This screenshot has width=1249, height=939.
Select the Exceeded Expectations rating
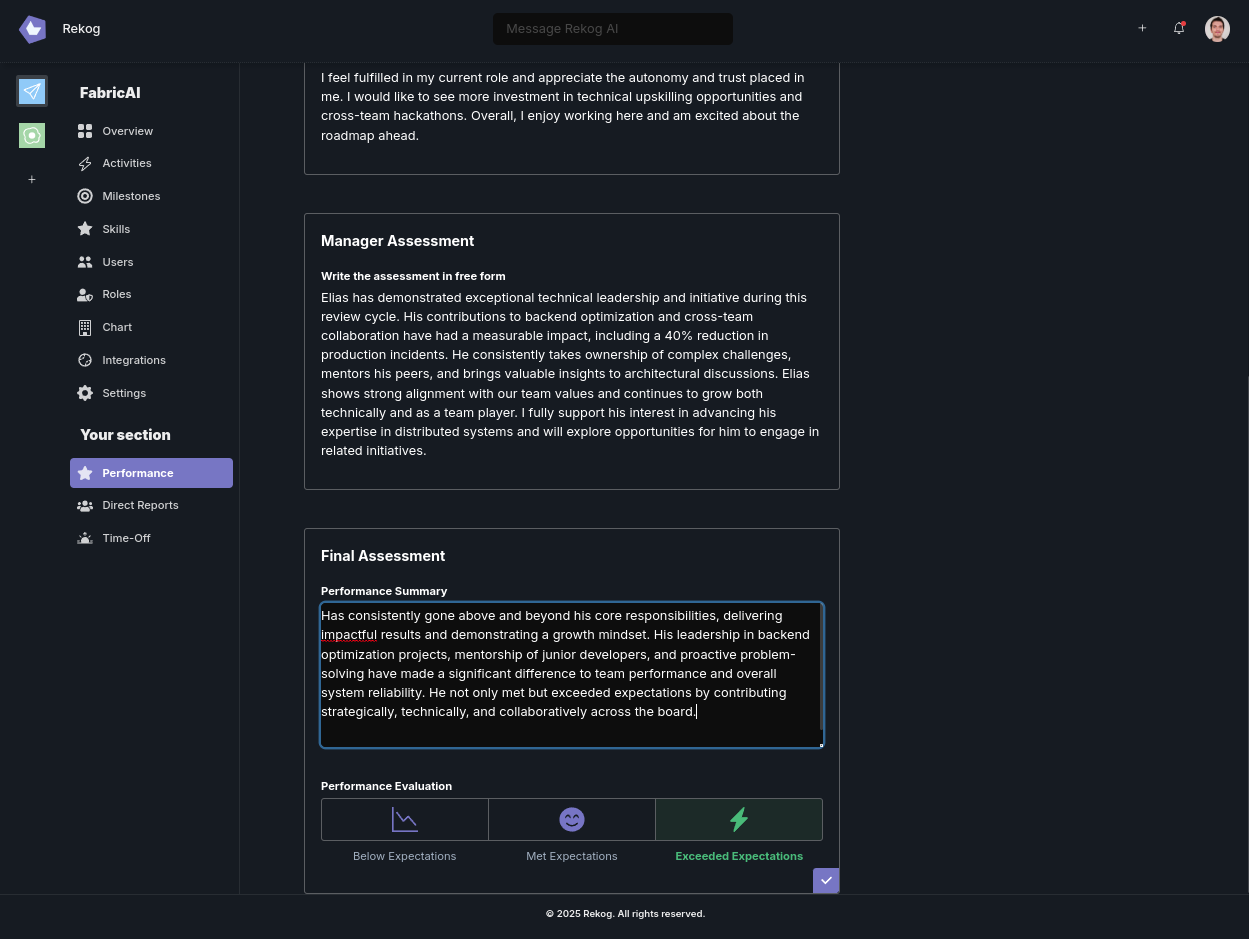pyautogui.click(x=739, y=820)
